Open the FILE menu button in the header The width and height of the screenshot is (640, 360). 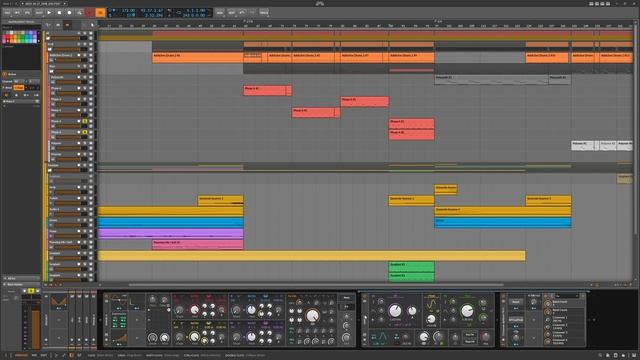(7, 13)
